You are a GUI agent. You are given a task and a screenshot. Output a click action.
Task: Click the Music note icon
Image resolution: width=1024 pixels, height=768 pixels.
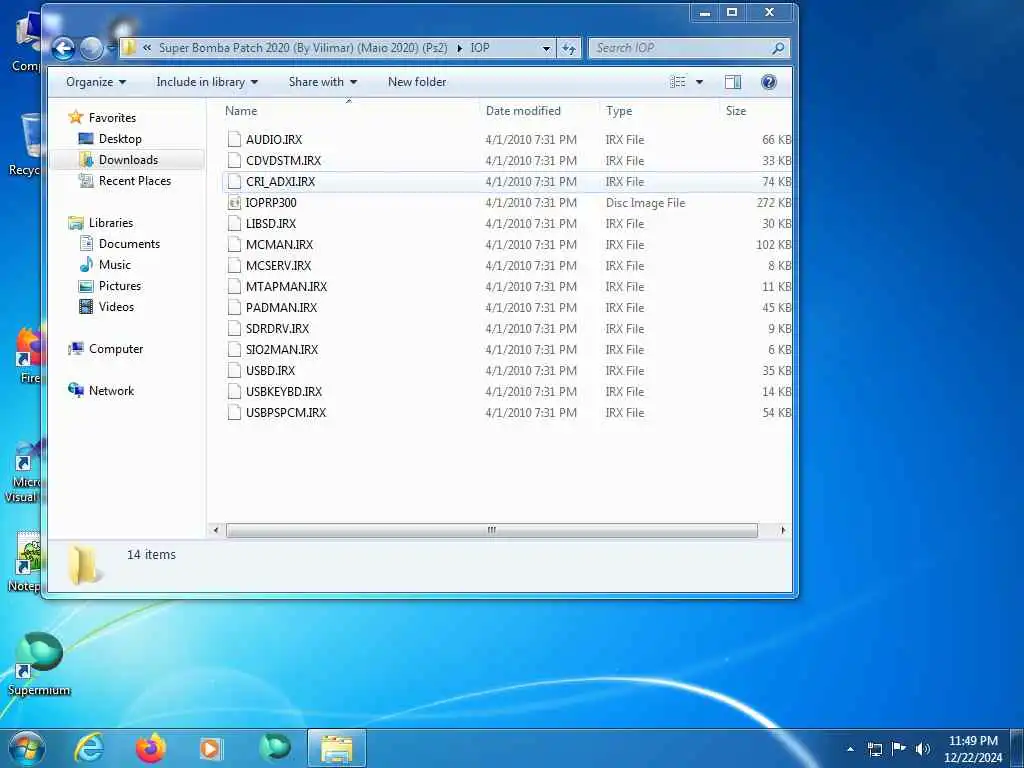coord(86,264)
